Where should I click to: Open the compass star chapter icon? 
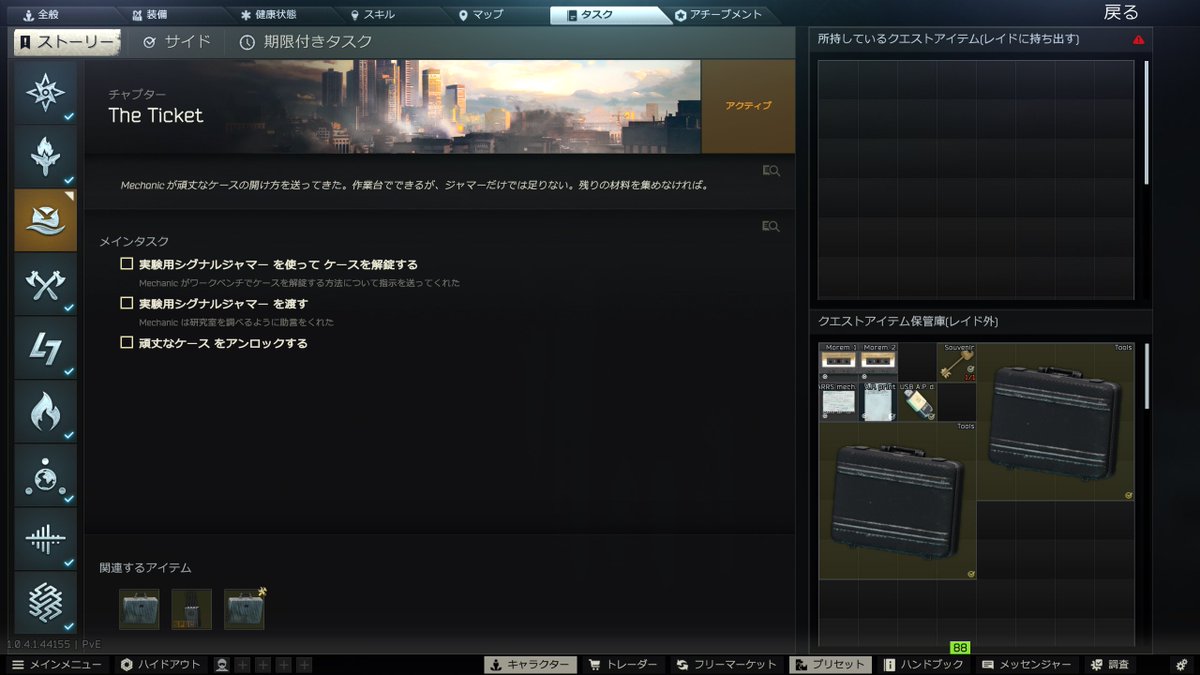(45, 91)
